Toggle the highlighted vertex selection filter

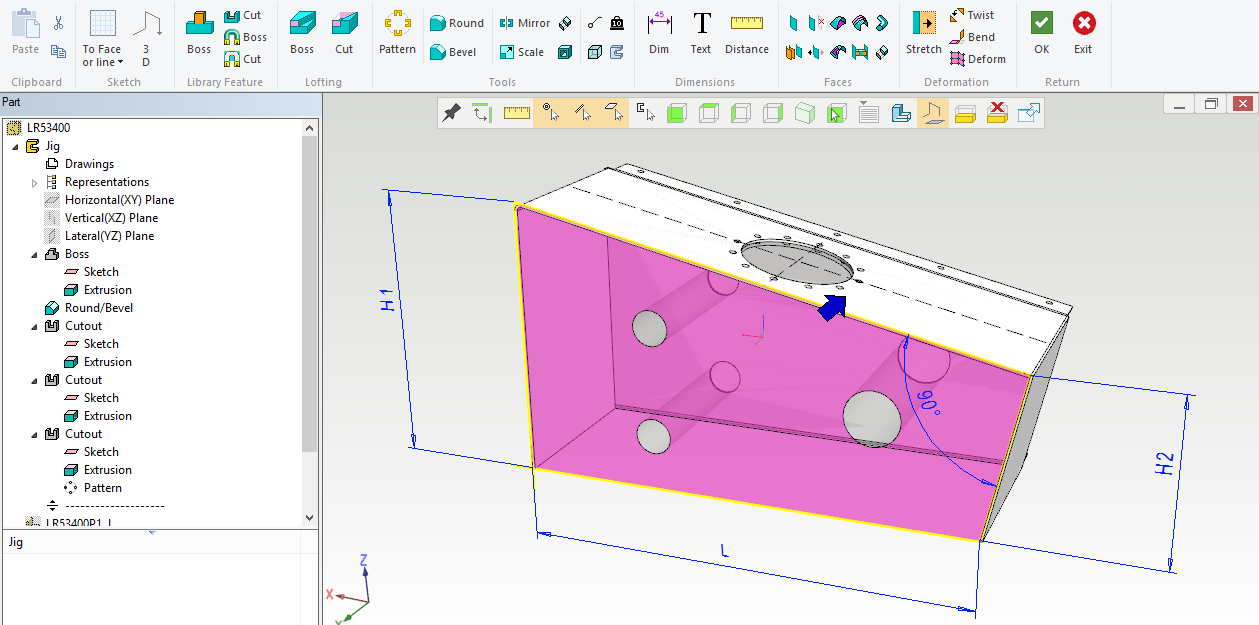[550, 113]
